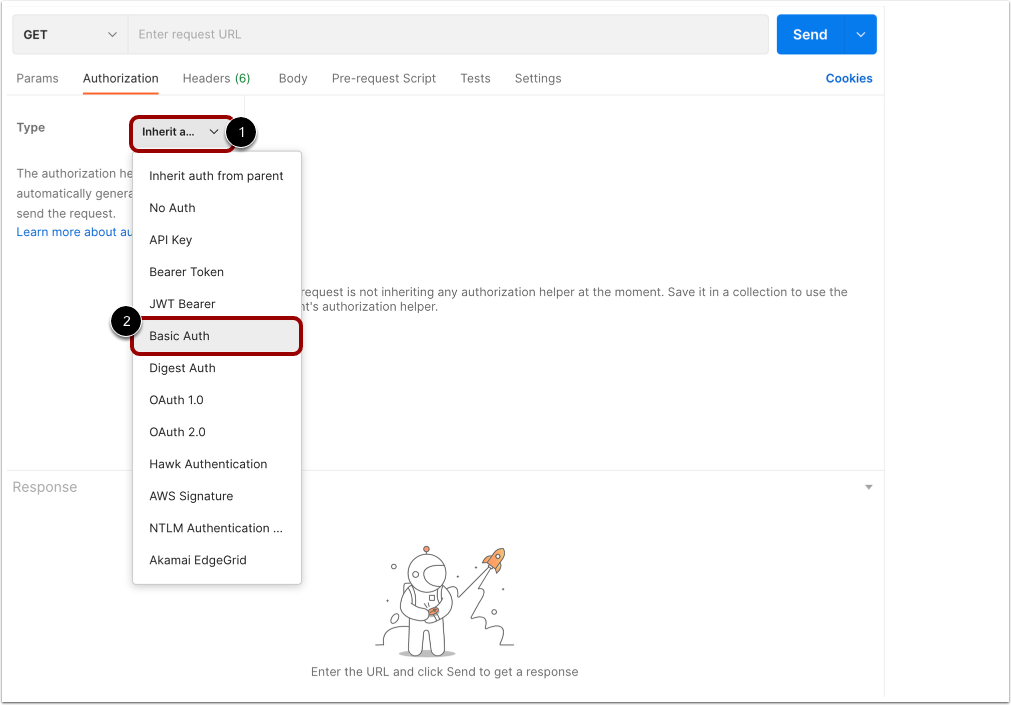The image size is (1011, 705).
Task: Select AWS Signature authorization
Action: coord(191,495)
